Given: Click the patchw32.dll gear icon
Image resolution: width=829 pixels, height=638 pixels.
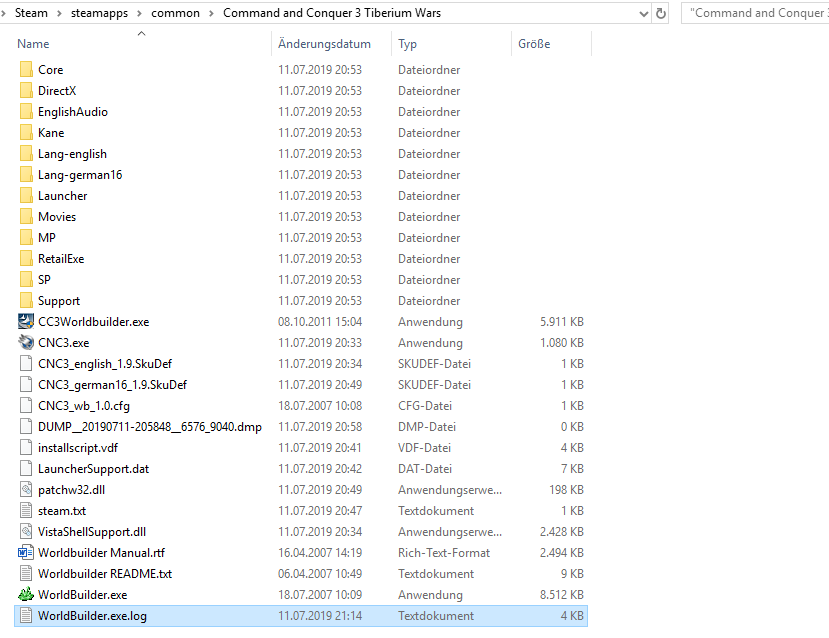Looking at the screenshot, I should (24, 489).
